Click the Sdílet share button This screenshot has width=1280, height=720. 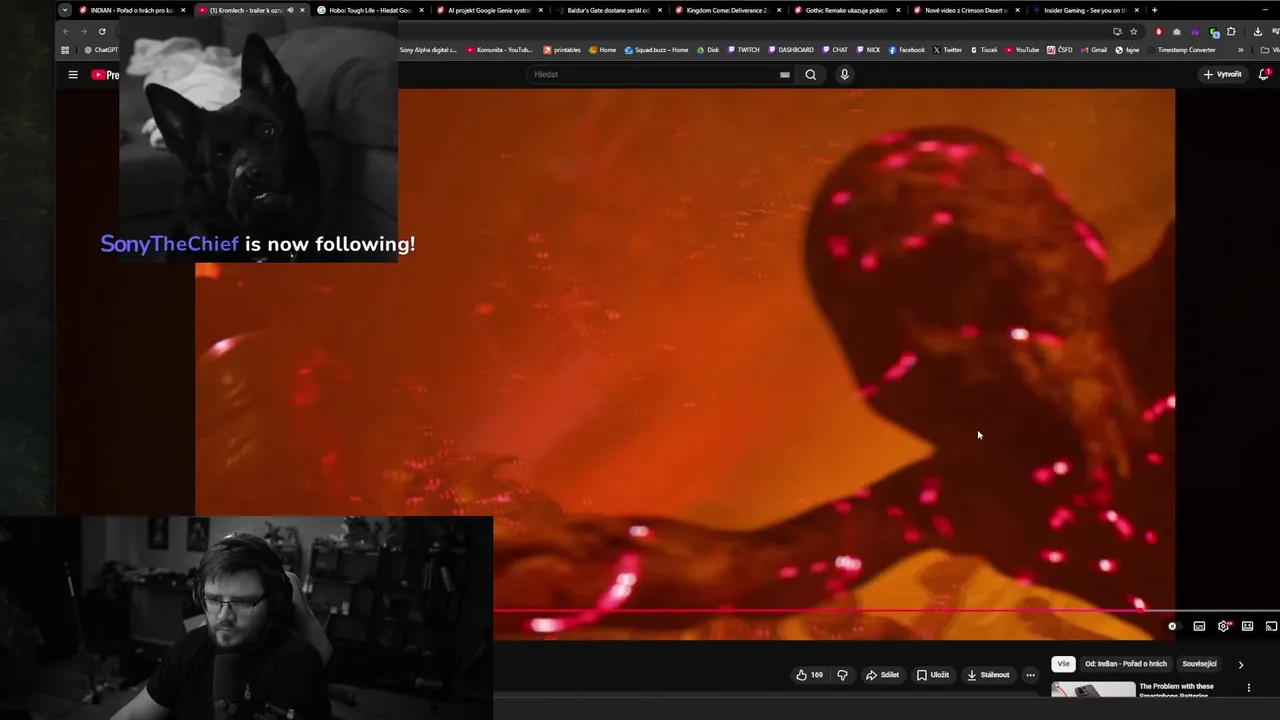click(882, 675)
